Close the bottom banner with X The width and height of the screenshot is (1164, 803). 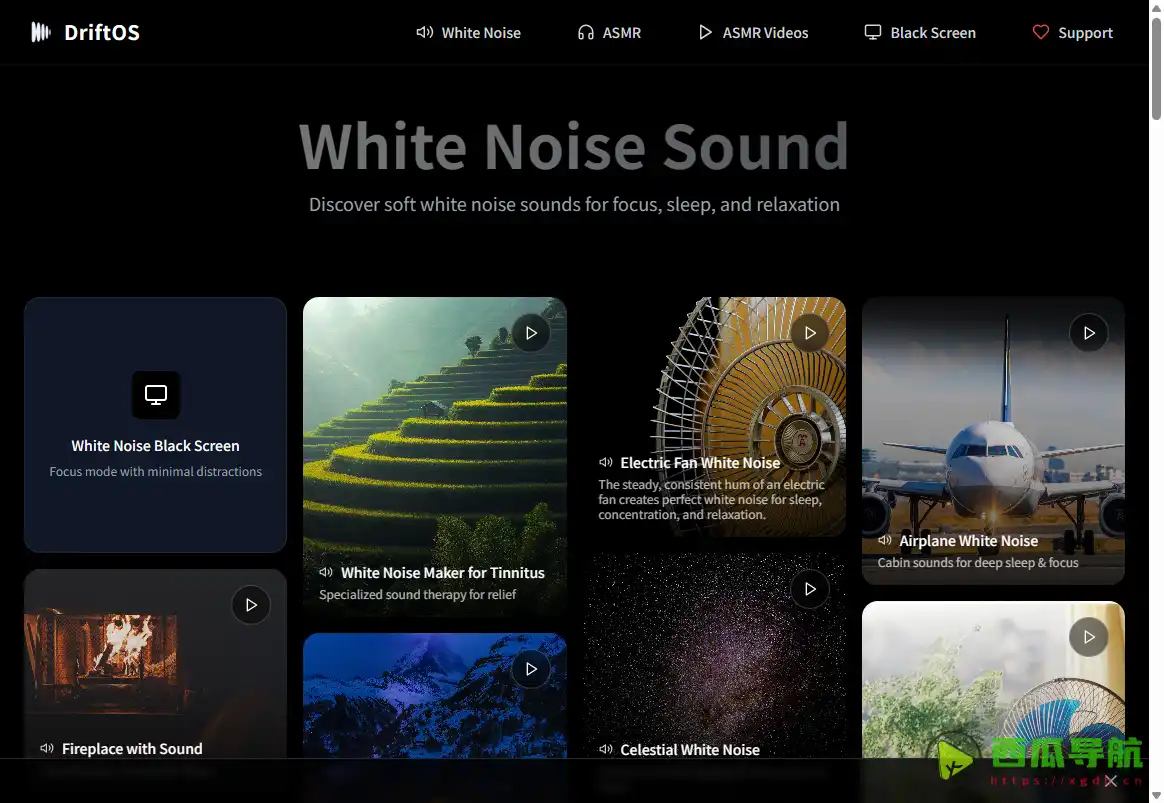click(x=1110, y=781)
